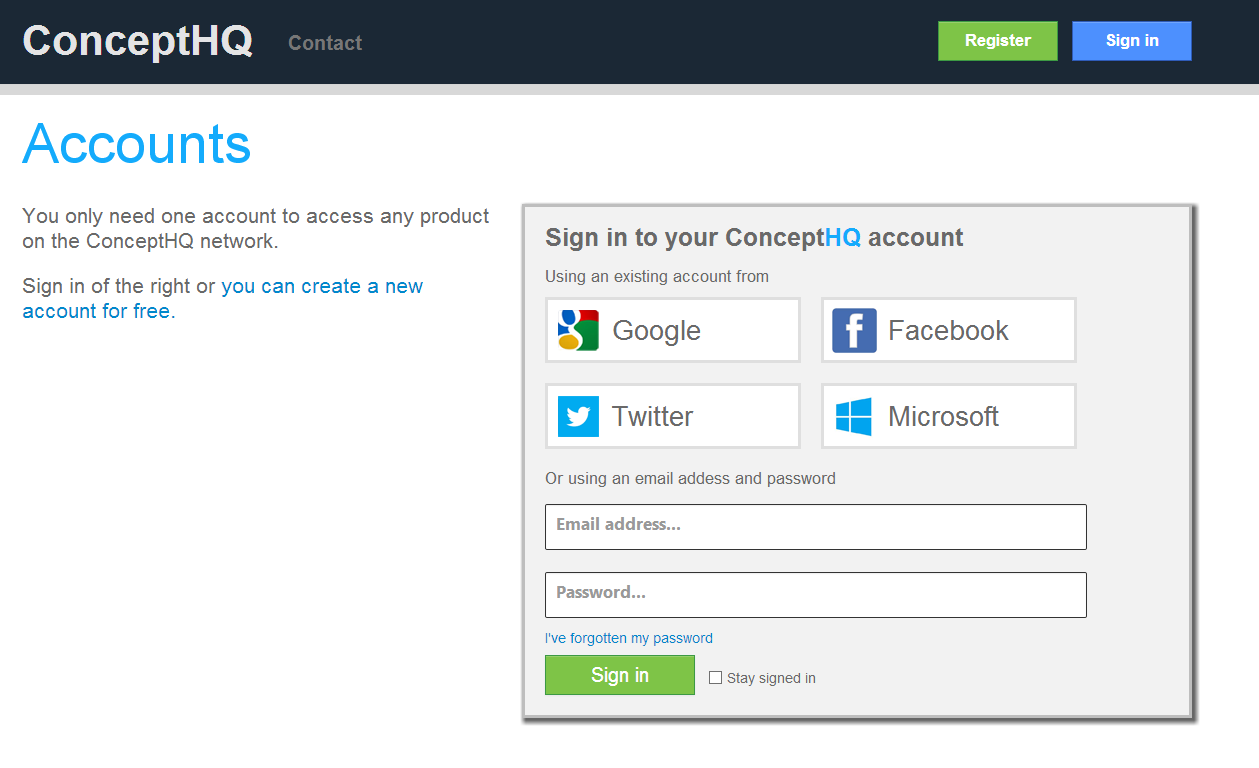Click the Google logo icon

pos(578,330)
